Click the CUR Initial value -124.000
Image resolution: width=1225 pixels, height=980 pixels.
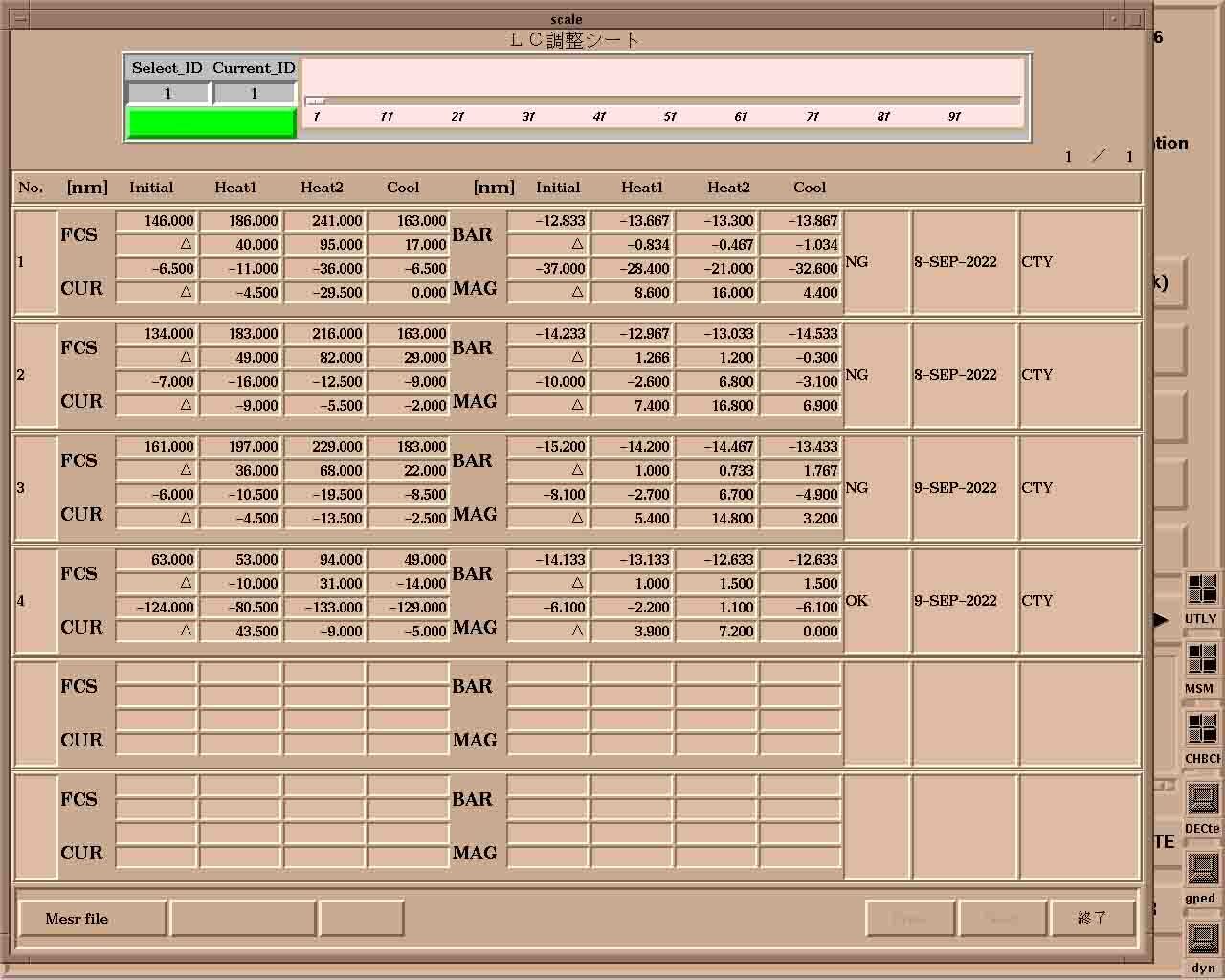[x=156, y=608]
